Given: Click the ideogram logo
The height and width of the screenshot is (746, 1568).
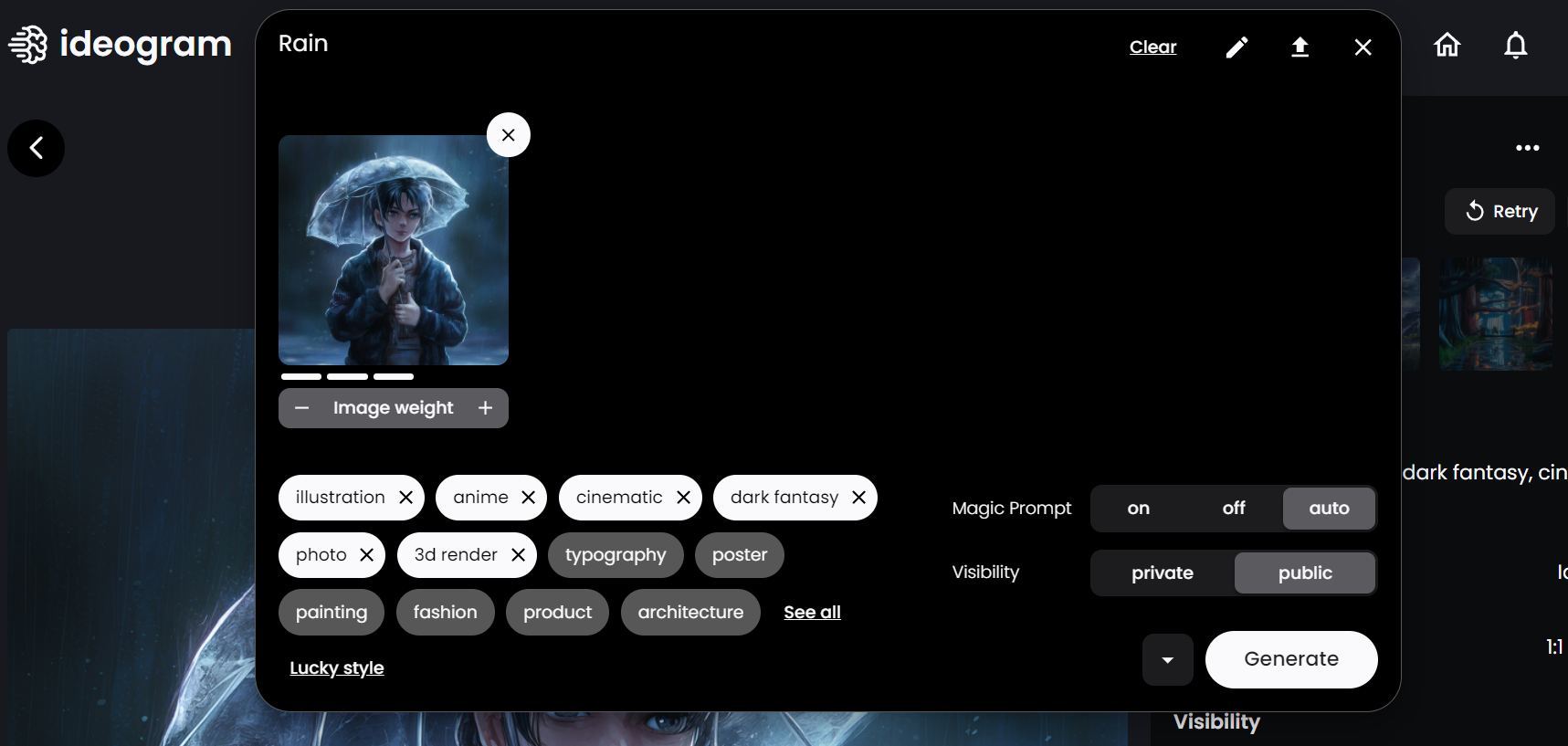Looking at the screenshot, I should click(x=121, y=44).
